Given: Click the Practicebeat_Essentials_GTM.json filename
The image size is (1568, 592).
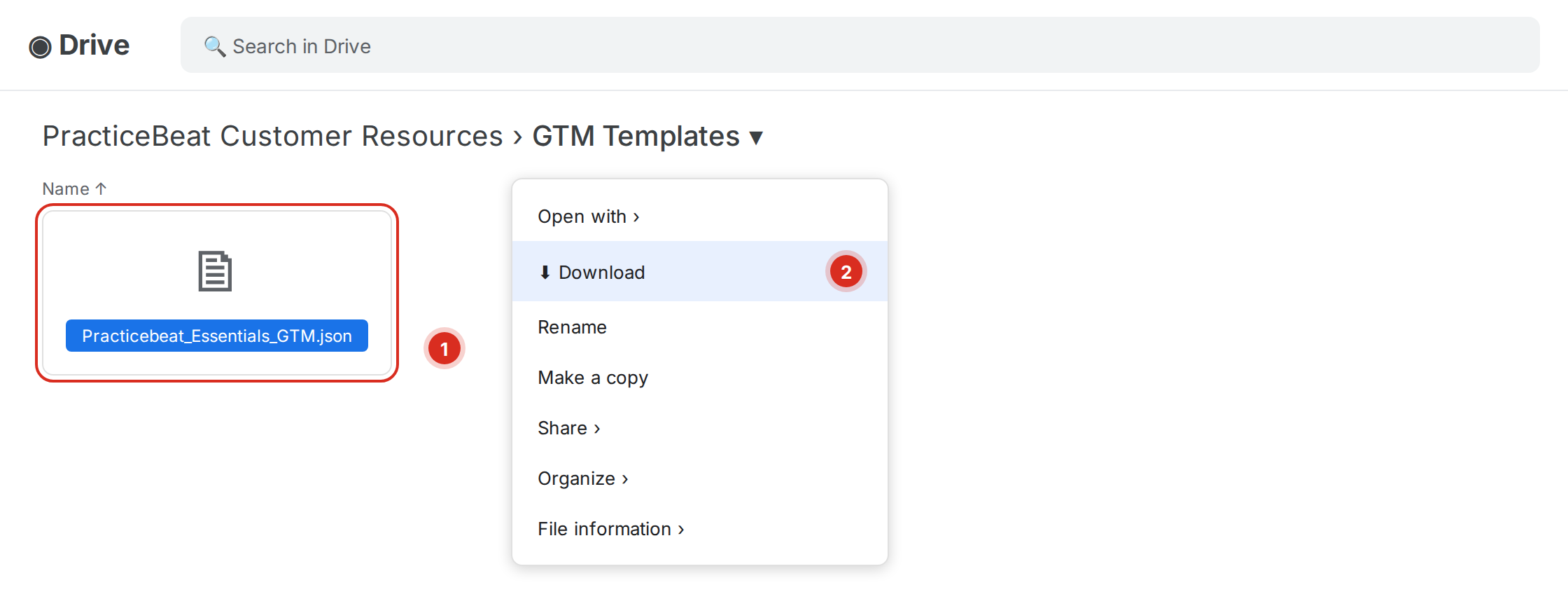Looking at the screenshot, I should click(217, 336).
